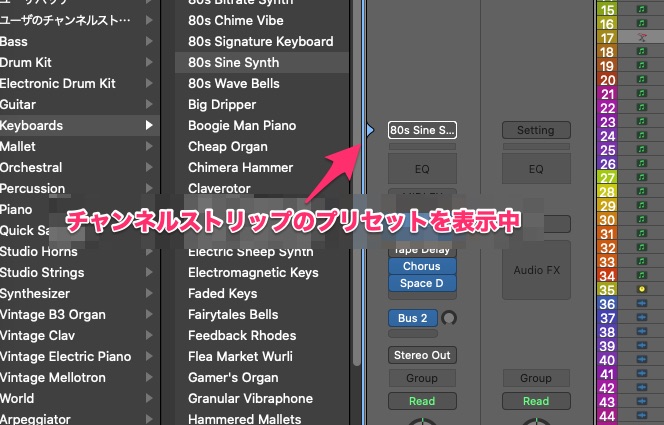Click the blue audio icon on track 44

click(642, 415)
